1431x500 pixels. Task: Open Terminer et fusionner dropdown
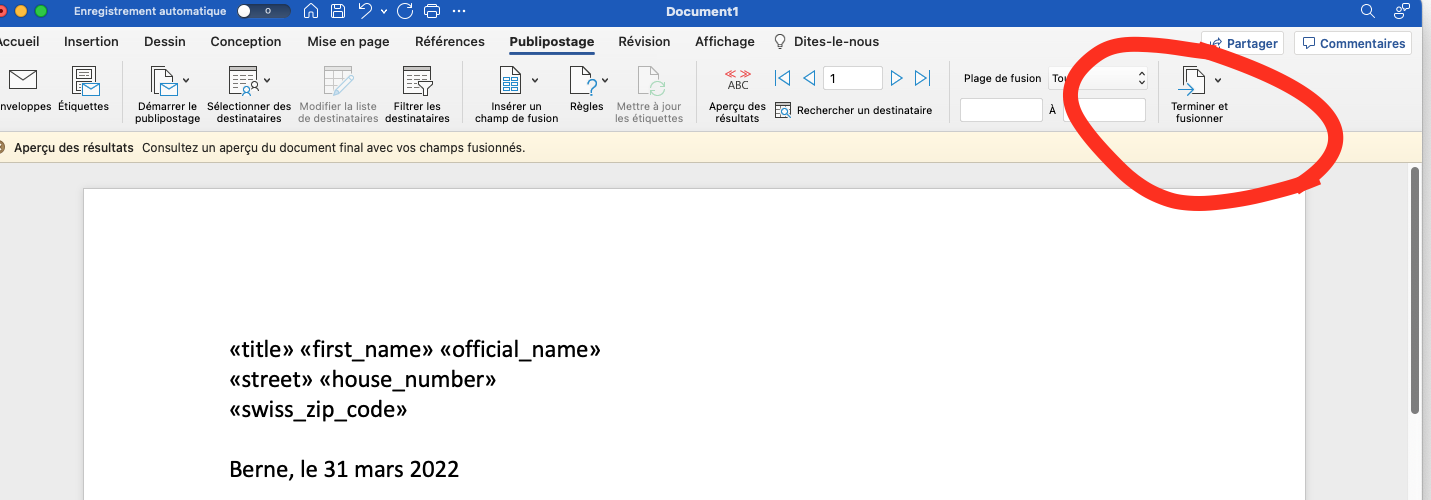pos(1217,80)
